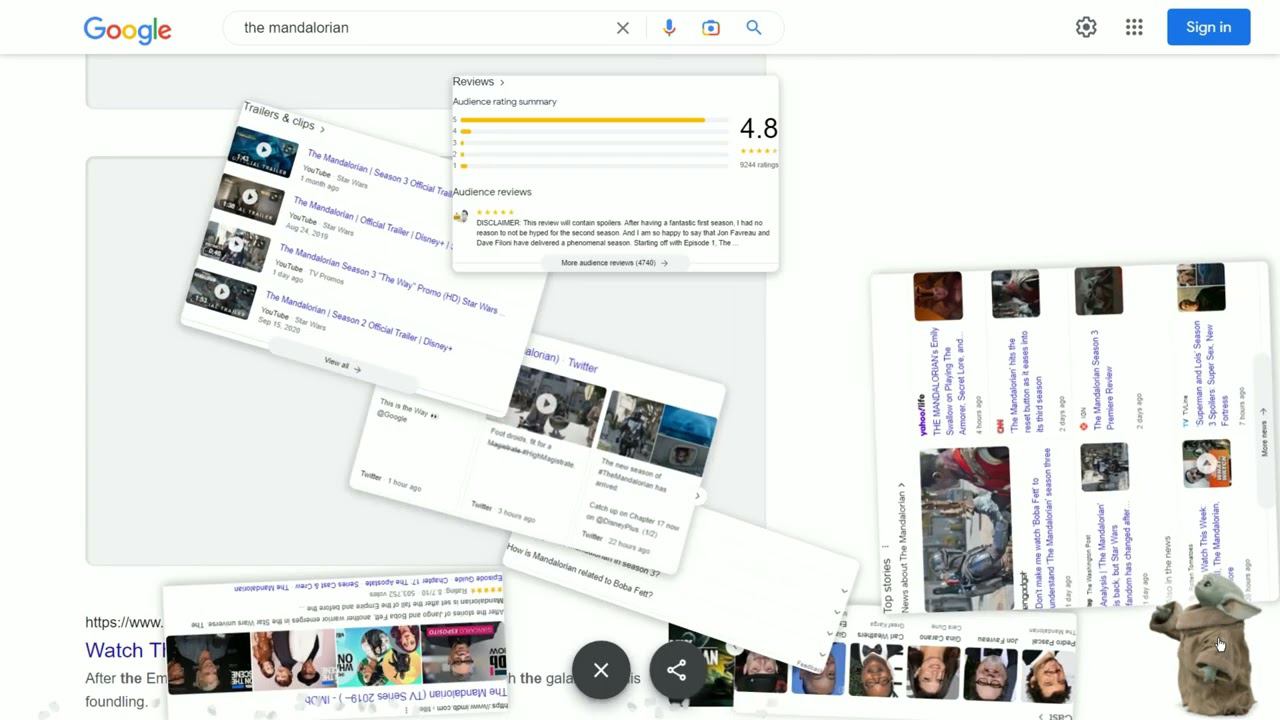Open the Yahoo Life Emily Swallow story thumbnail
Image resolution: width=1280 pixels, height=720 pixels.
pyautogui.click(x=938, y=296)
